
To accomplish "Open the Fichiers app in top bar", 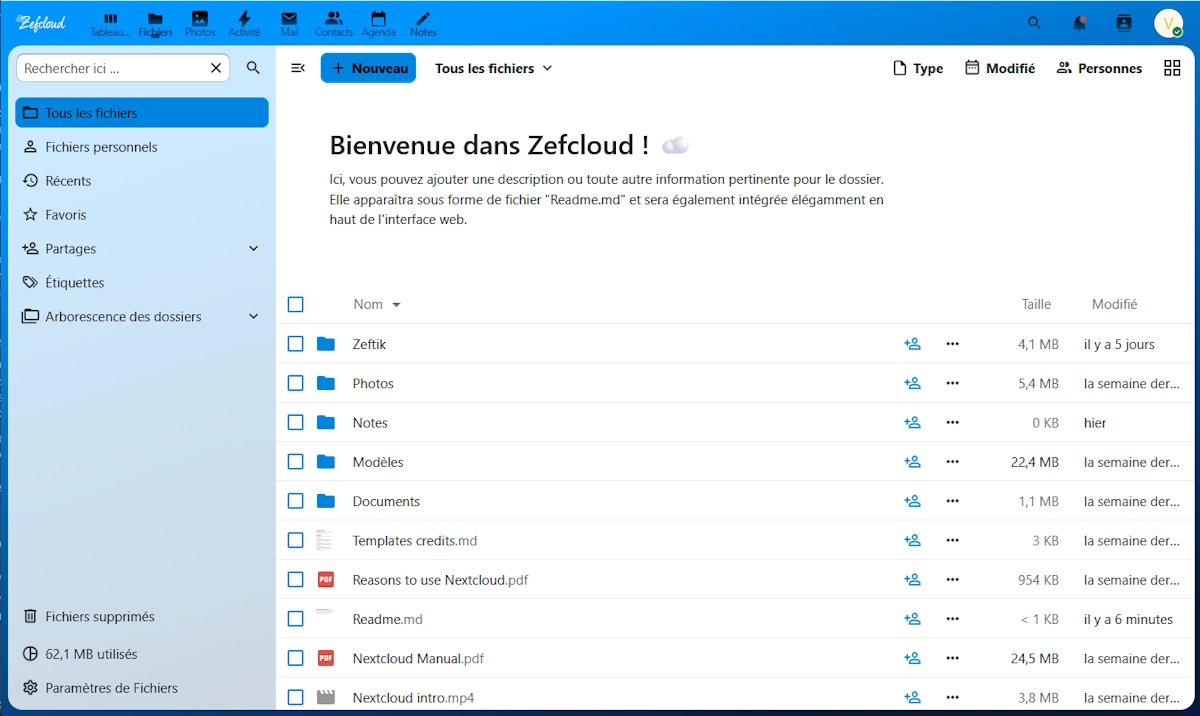I will pyautogui.click(x=155, y=24).
